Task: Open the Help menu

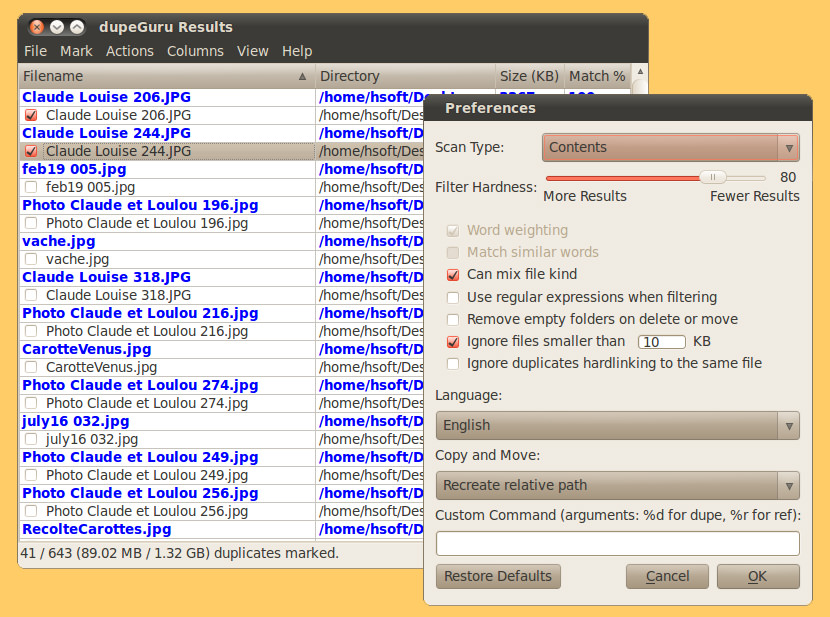Action: [297, 51]
